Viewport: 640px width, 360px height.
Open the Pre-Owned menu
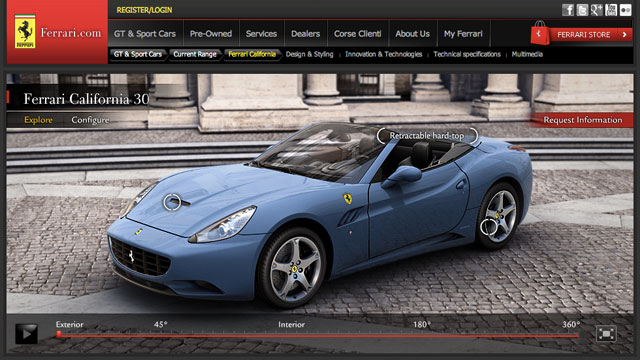[x=211, y=34]
